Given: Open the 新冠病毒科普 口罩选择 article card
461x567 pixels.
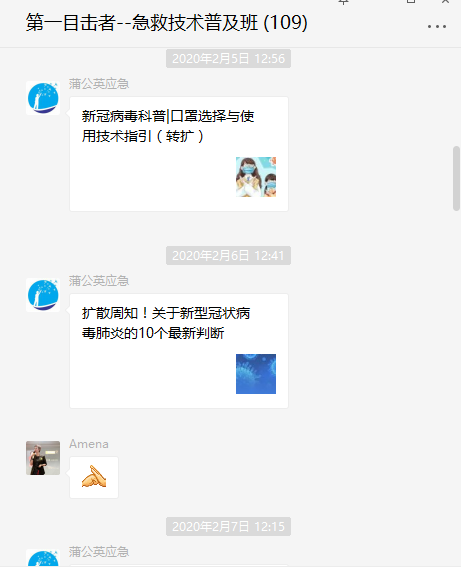Looking at the screenshot, I should [179, 154].
